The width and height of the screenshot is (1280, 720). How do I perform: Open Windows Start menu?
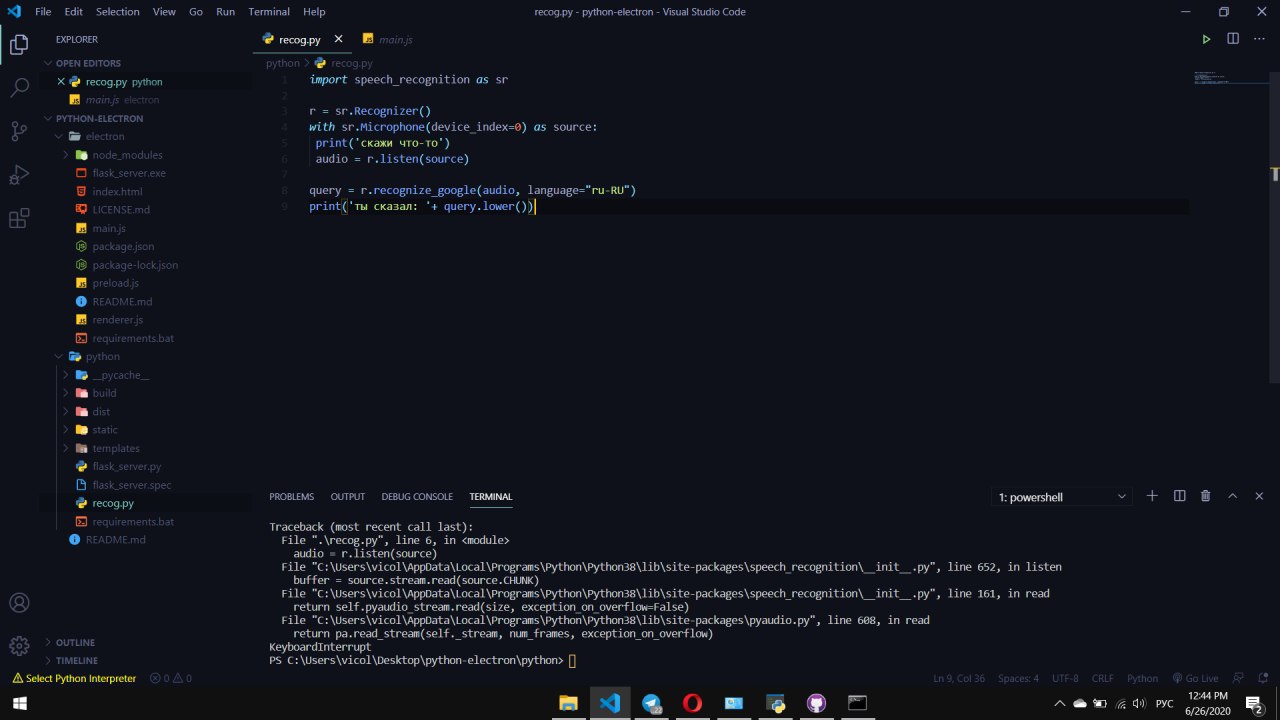tap(19, 703)
